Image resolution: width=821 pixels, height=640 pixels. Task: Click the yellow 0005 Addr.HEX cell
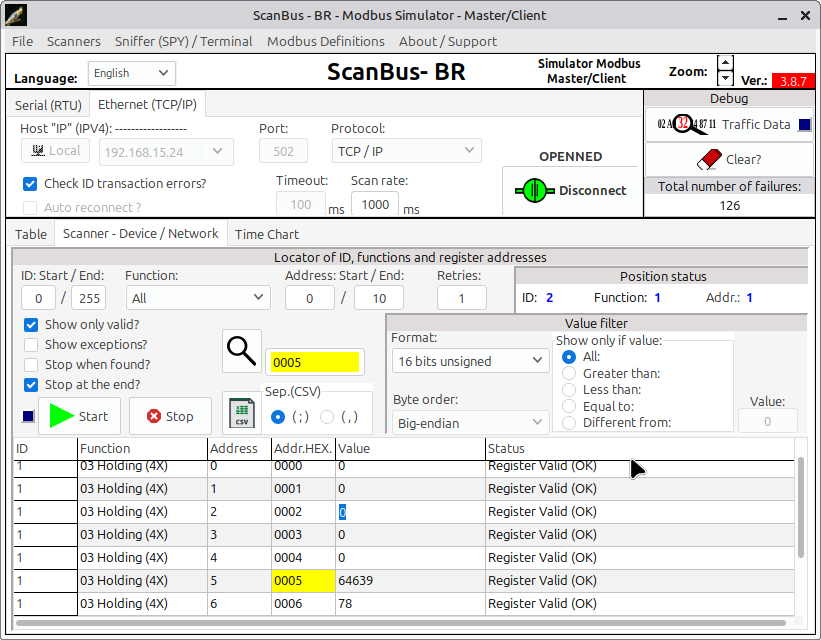[x=303, y=581]
